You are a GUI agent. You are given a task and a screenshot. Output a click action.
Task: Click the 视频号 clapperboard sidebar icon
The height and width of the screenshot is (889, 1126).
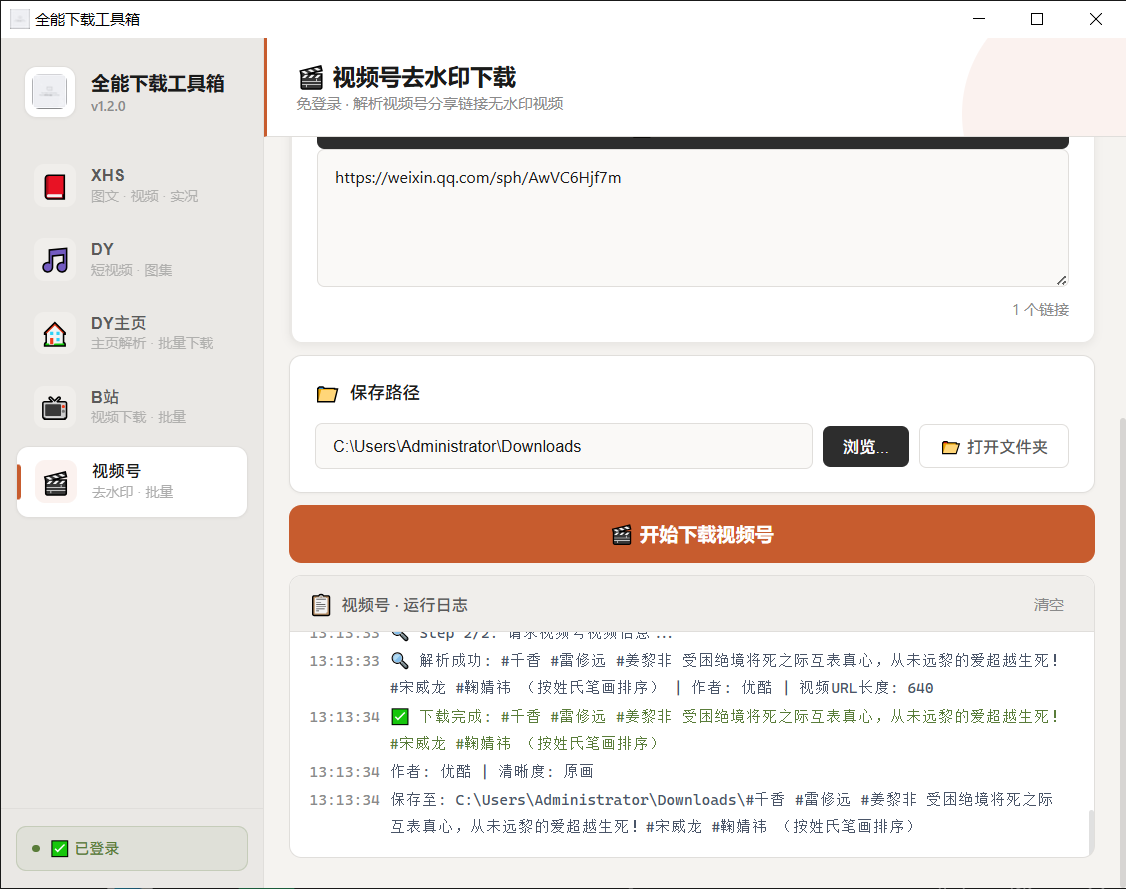(55, 483)
